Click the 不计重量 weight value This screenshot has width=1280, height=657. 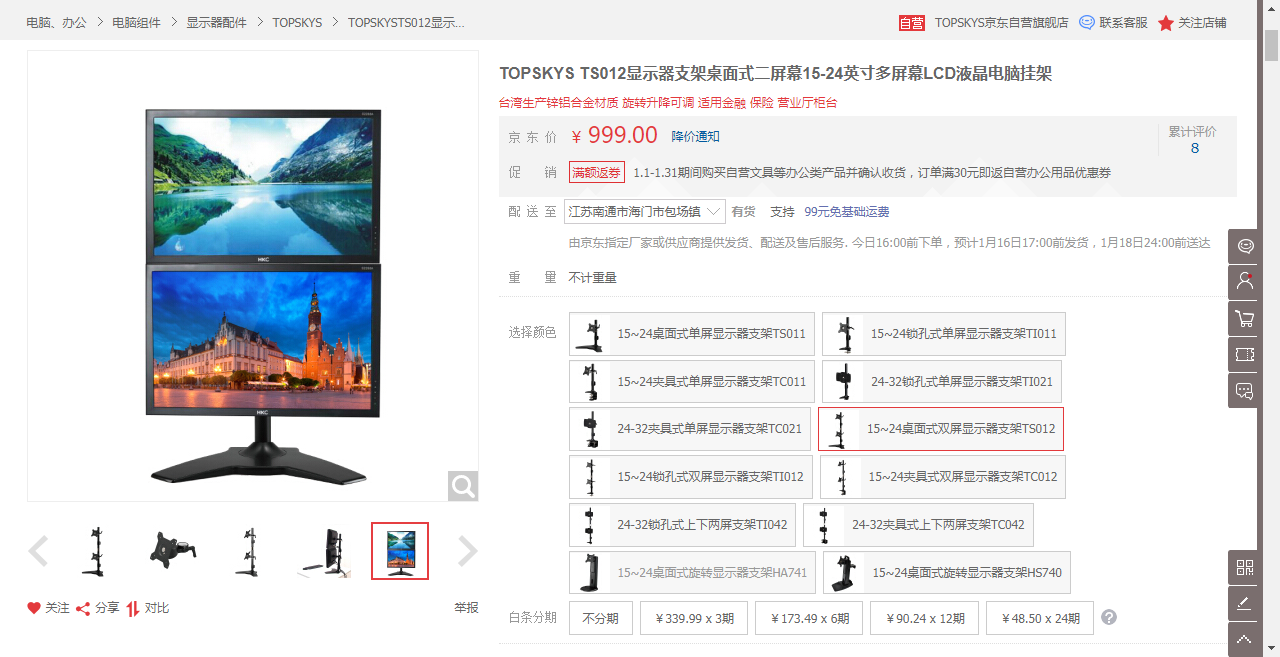(593, 278)
